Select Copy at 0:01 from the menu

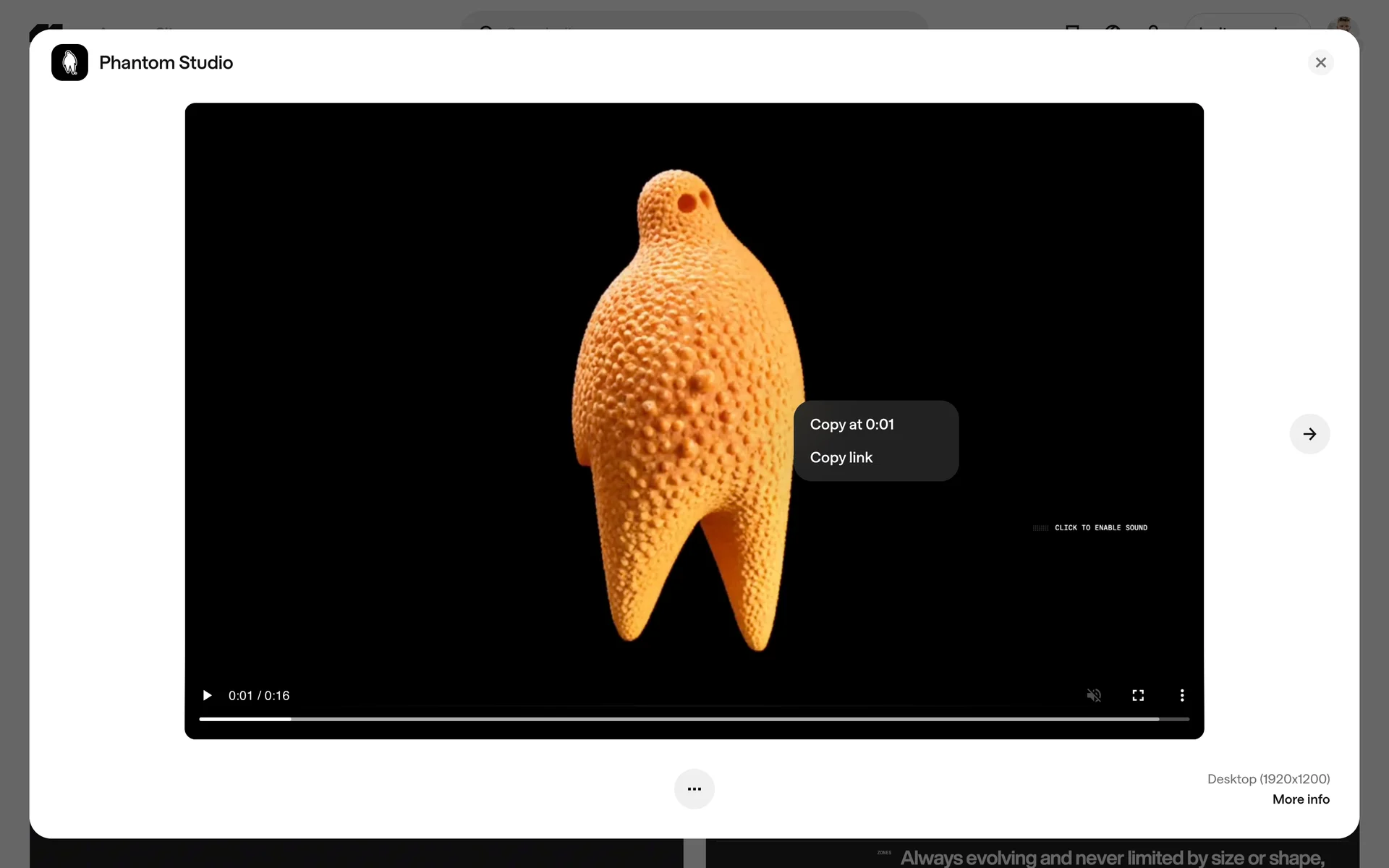tap(851, 425)
